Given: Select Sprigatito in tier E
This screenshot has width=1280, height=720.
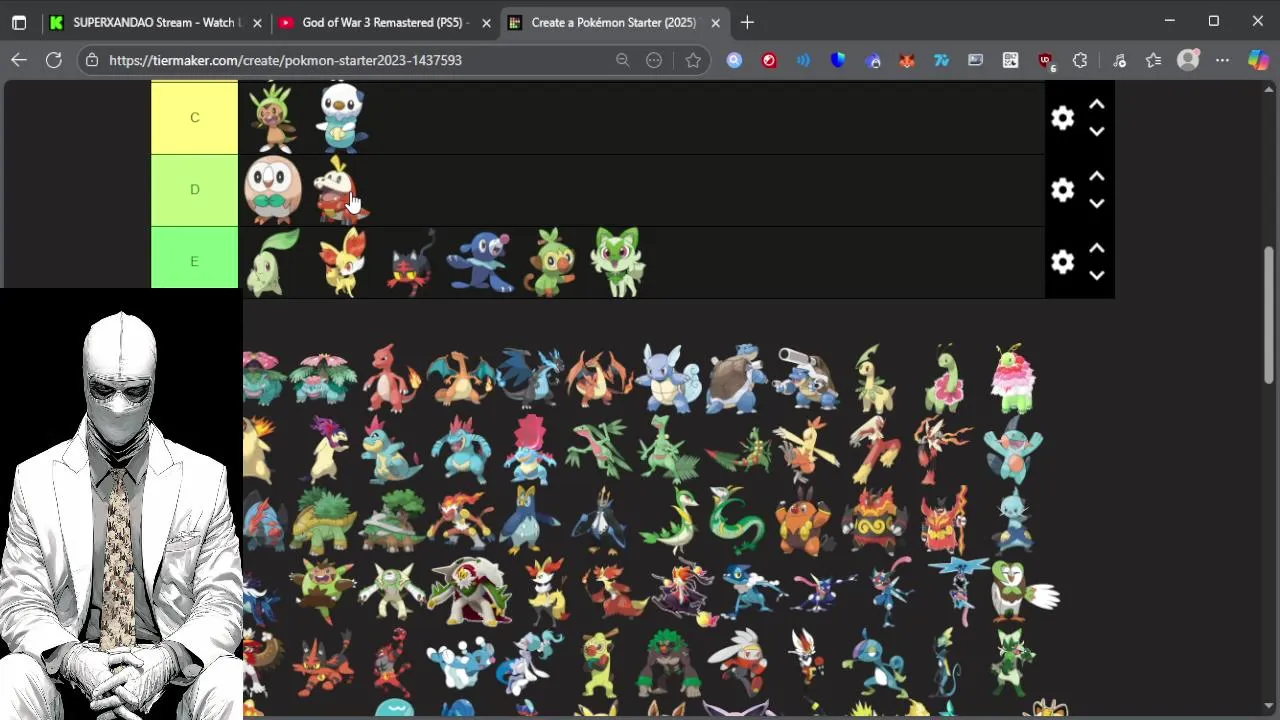Looking at the screenshot, I should point(618,262).
